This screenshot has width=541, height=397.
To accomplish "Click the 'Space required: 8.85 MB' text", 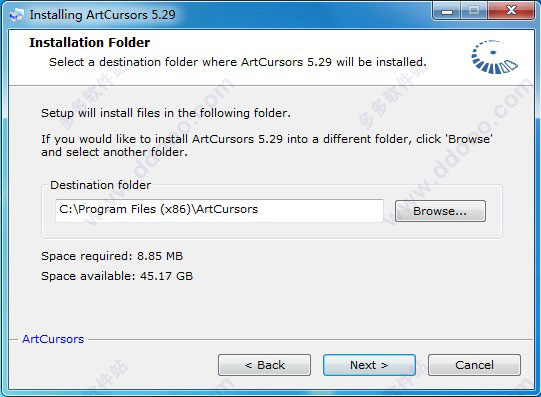I will click(x=112, y=256).
